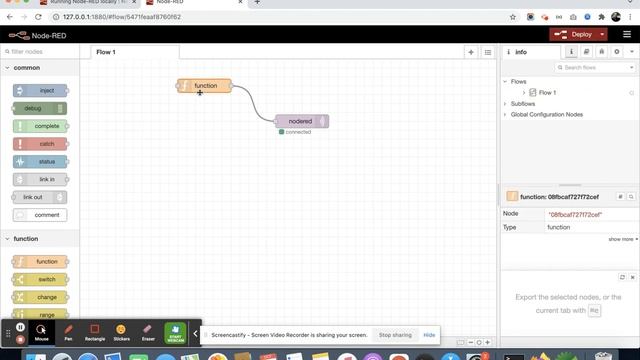
Task: Select the link in node in palette
Action: click(40, 180)
